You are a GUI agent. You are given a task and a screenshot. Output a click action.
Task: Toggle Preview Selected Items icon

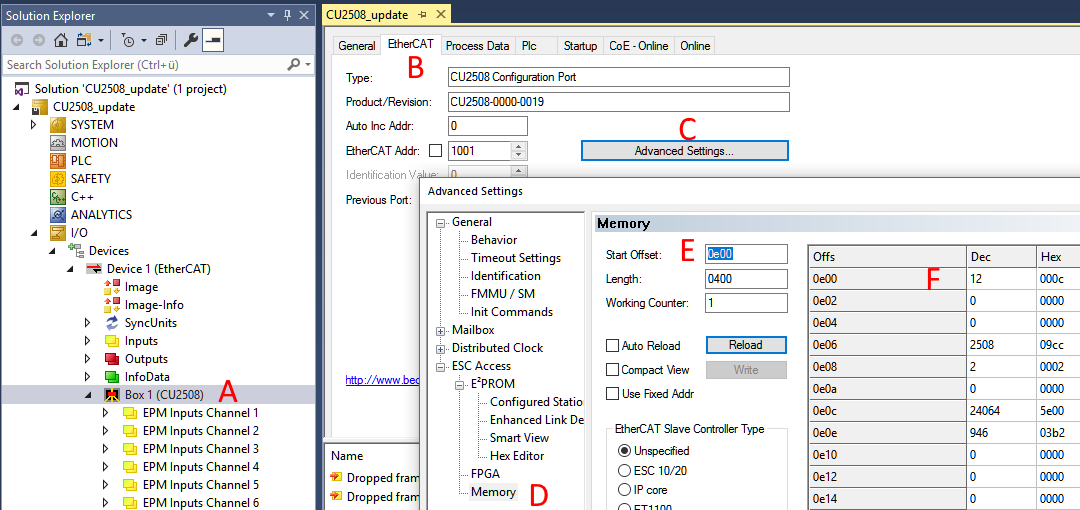click(212, 40)
